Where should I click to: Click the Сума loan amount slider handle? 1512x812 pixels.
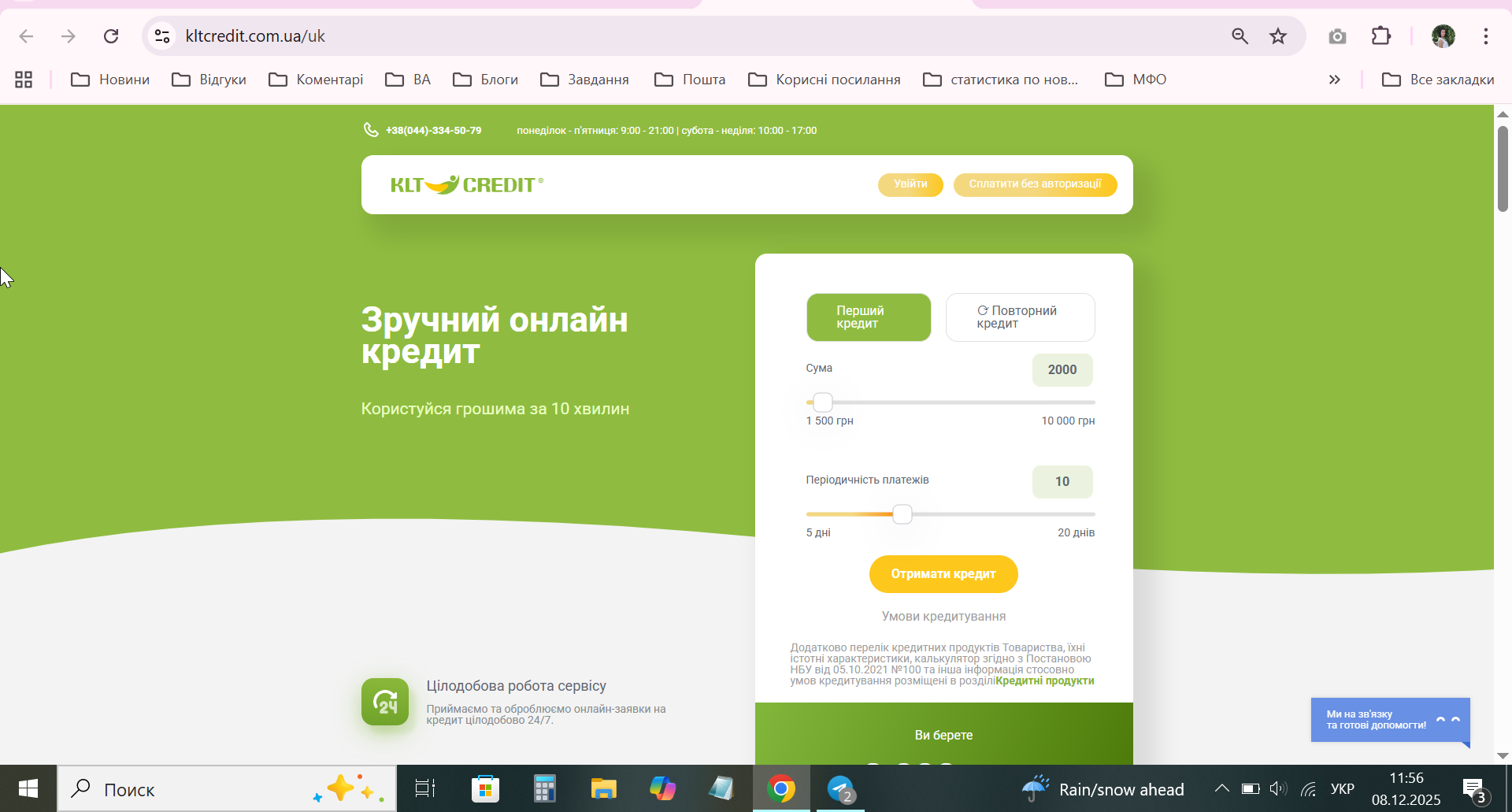[823, 402]
